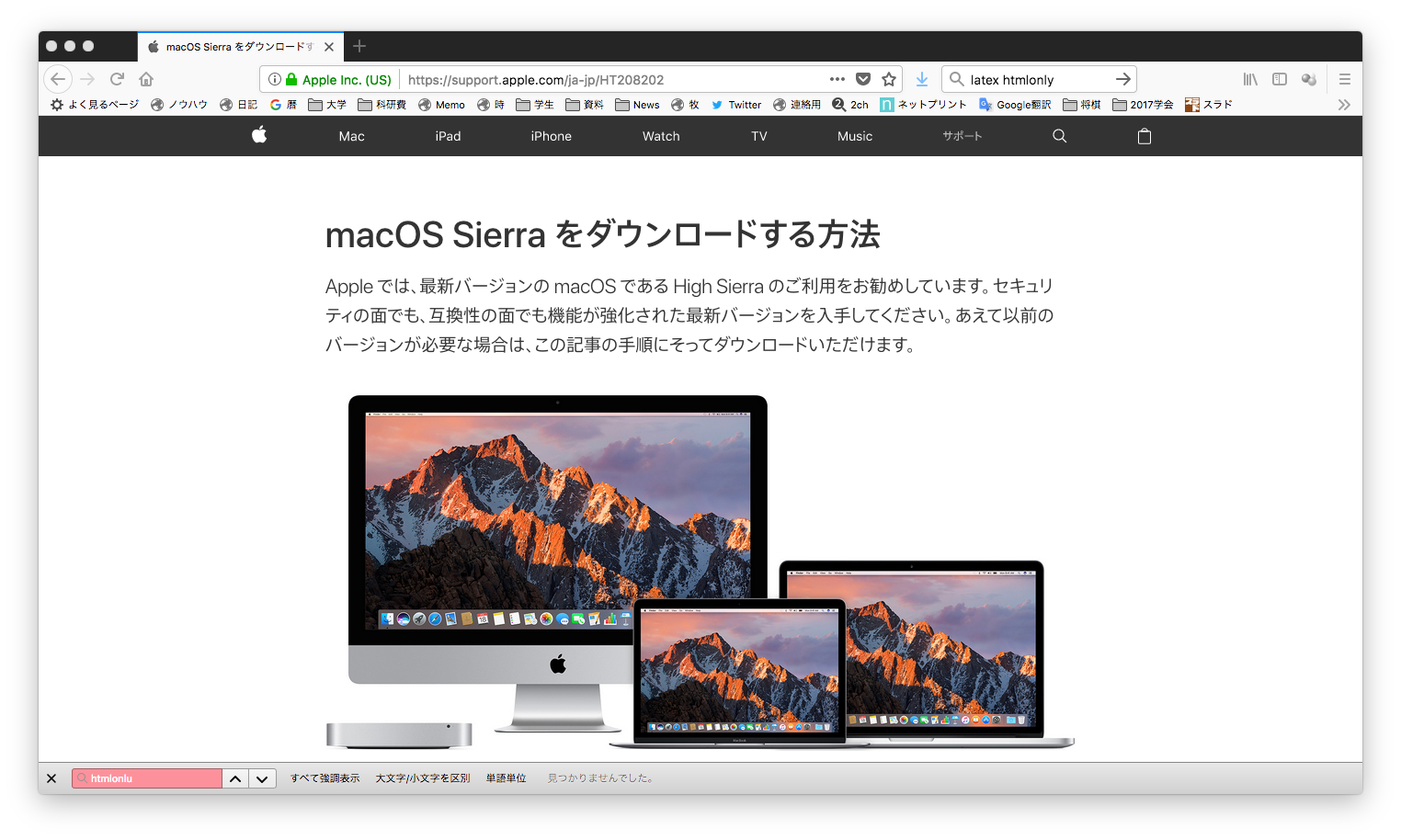Open the ノウハウ bookmark

179,105
